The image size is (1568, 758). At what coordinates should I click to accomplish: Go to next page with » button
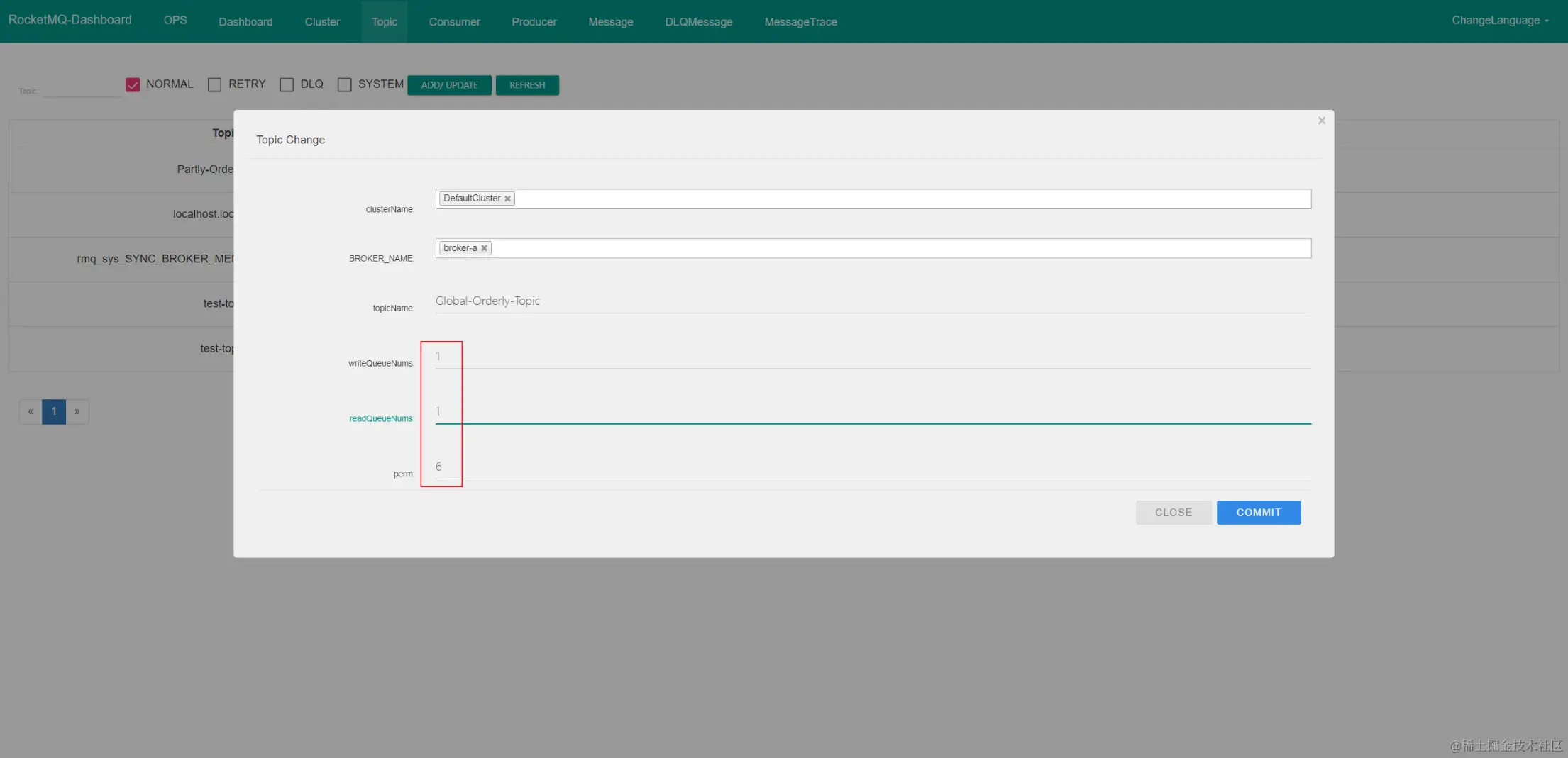click(77, 411)
